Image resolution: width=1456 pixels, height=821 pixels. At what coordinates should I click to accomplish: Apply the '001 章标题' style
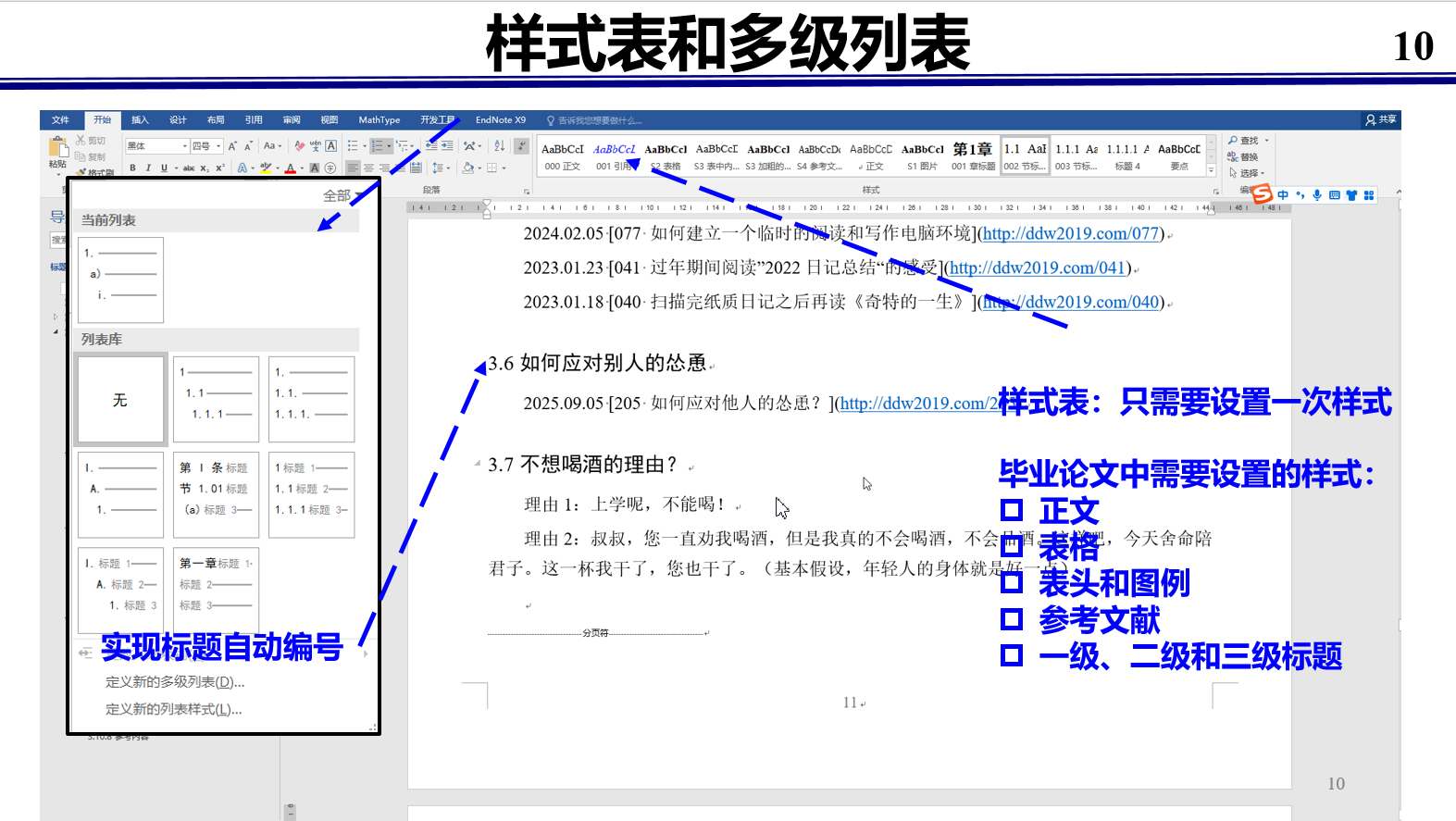[x=973, y=156]
